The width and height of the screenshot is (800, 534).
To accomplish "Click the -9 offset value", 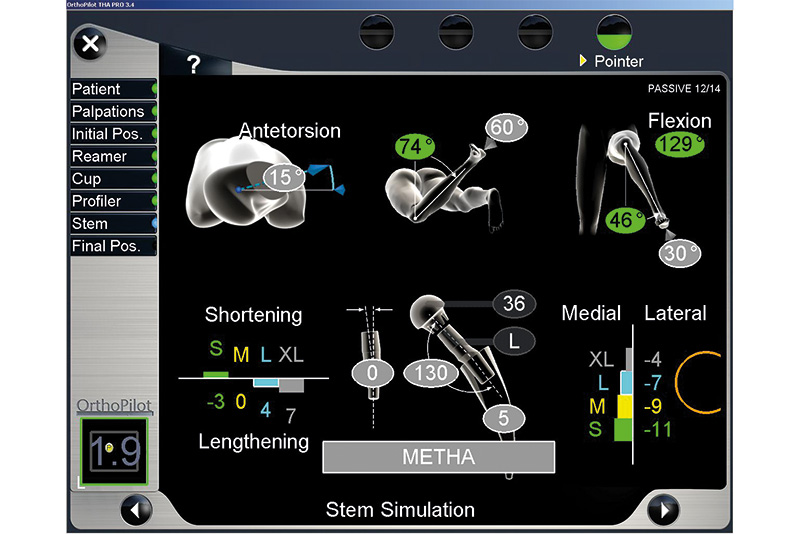I will [653, 406].
